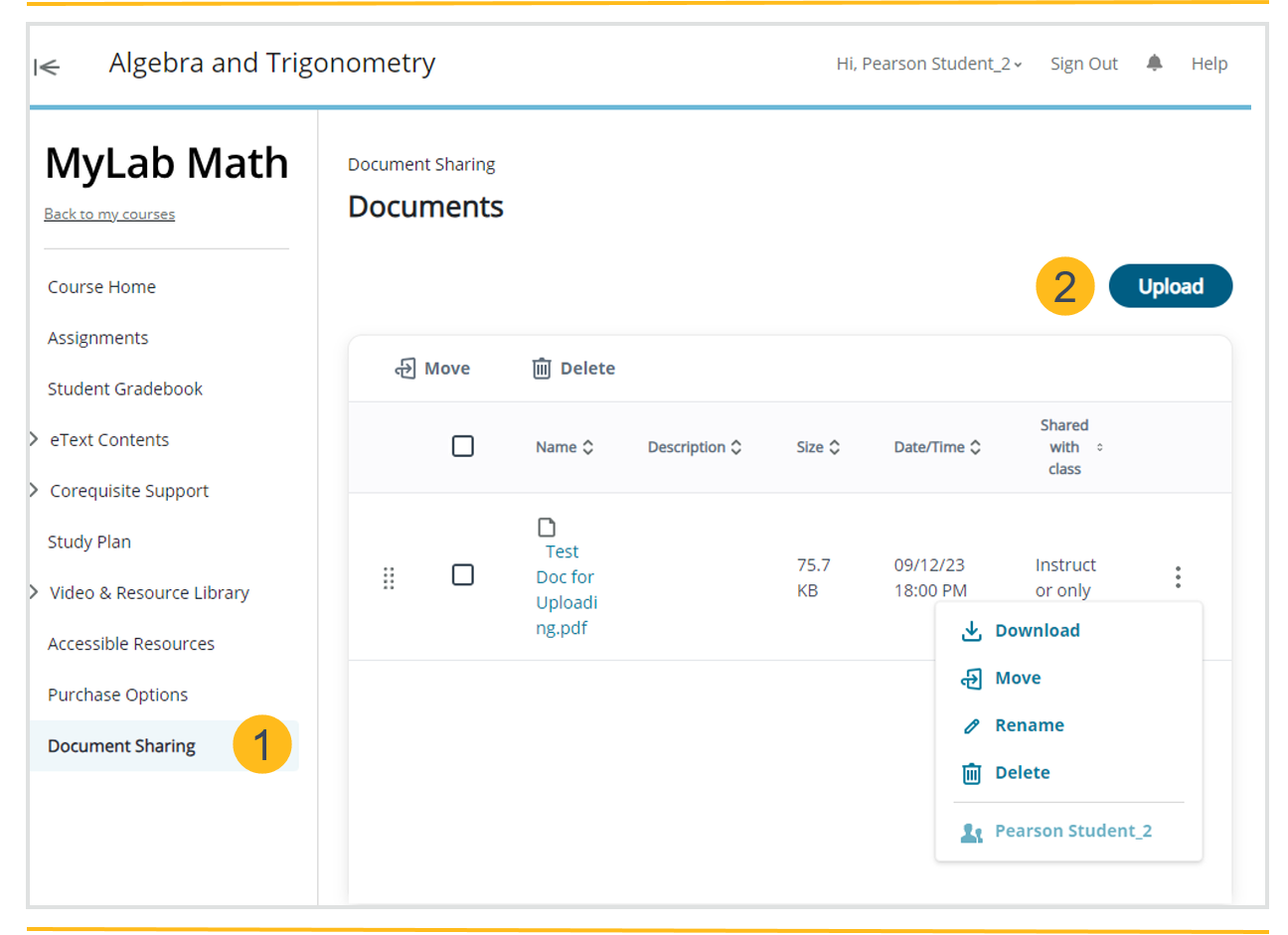1288x935 pixels.
Task: Open the notifications bell
Action: [1154, 64]
